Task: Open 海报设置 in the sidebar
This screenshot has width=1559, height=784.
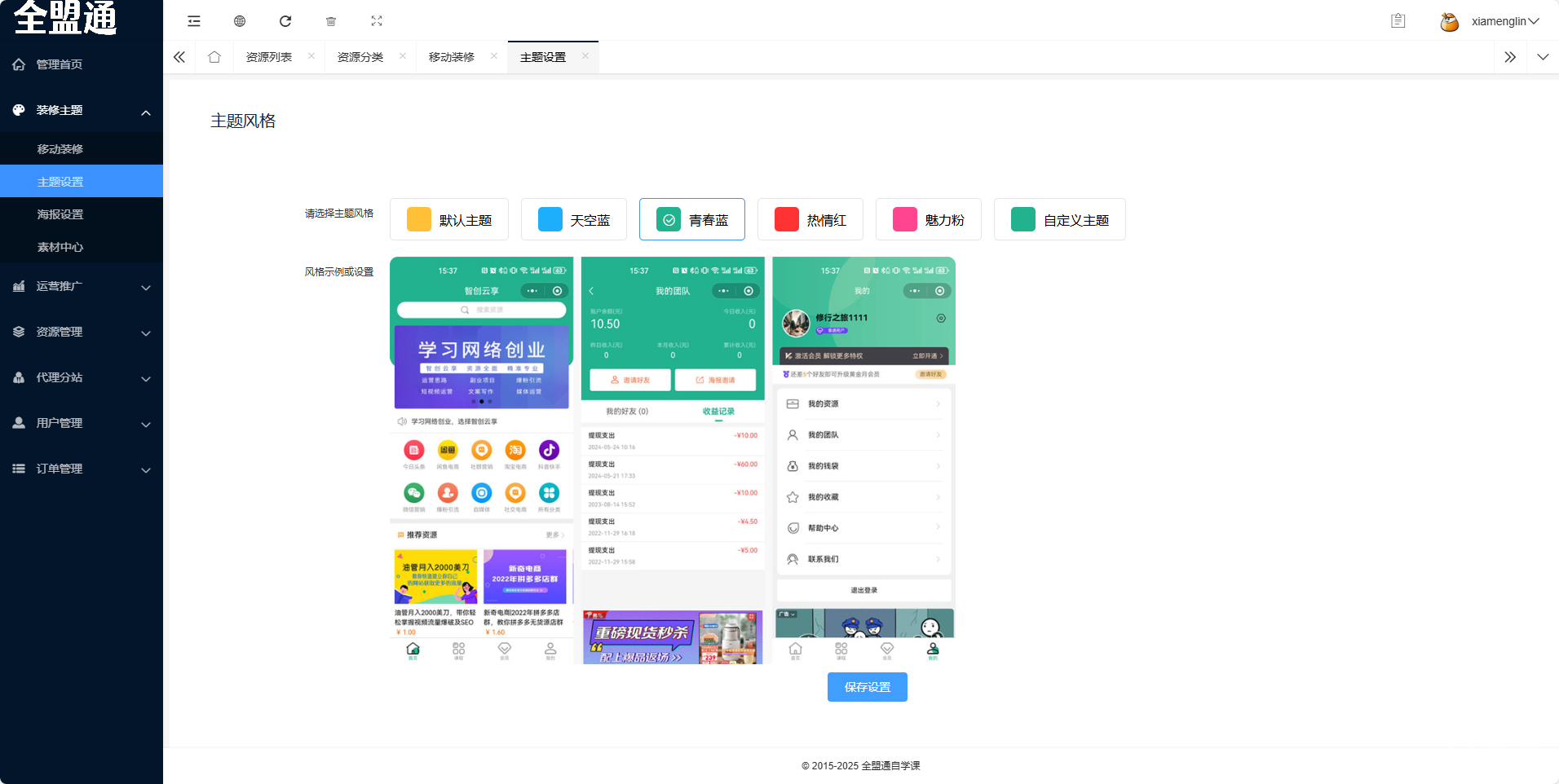Action: 60,214
